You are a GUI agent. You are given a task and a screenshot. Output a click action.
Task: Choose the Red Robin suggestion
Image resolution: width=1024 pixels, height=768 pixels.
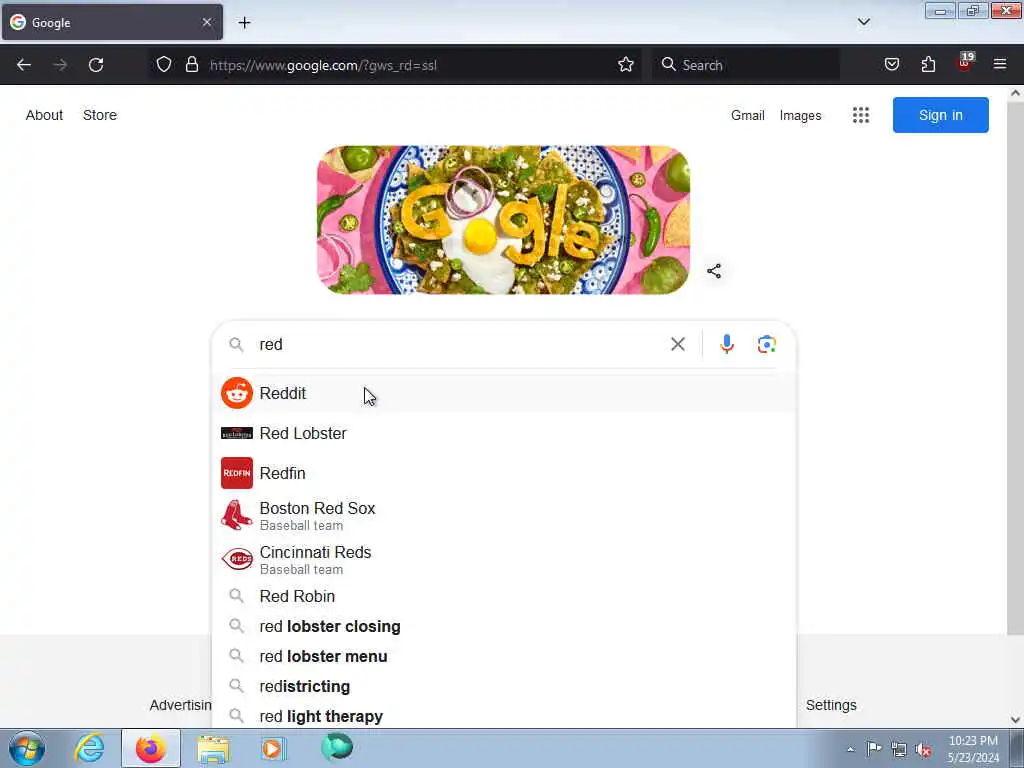504,596
